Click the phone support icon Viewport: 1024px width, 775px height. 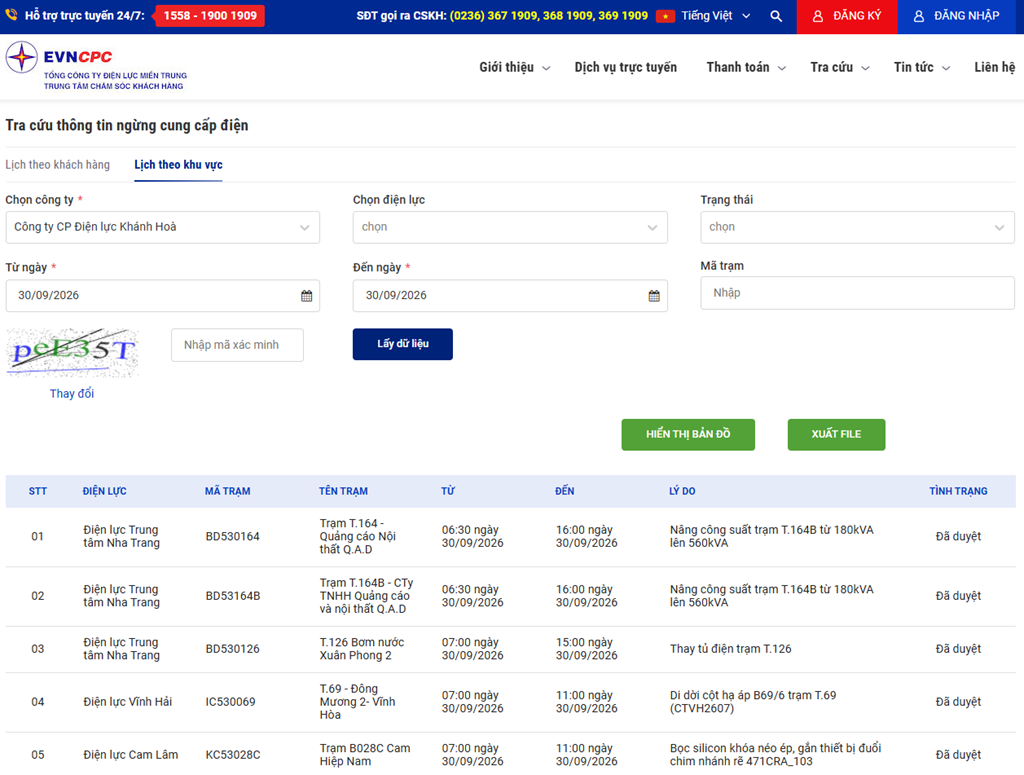12,15
